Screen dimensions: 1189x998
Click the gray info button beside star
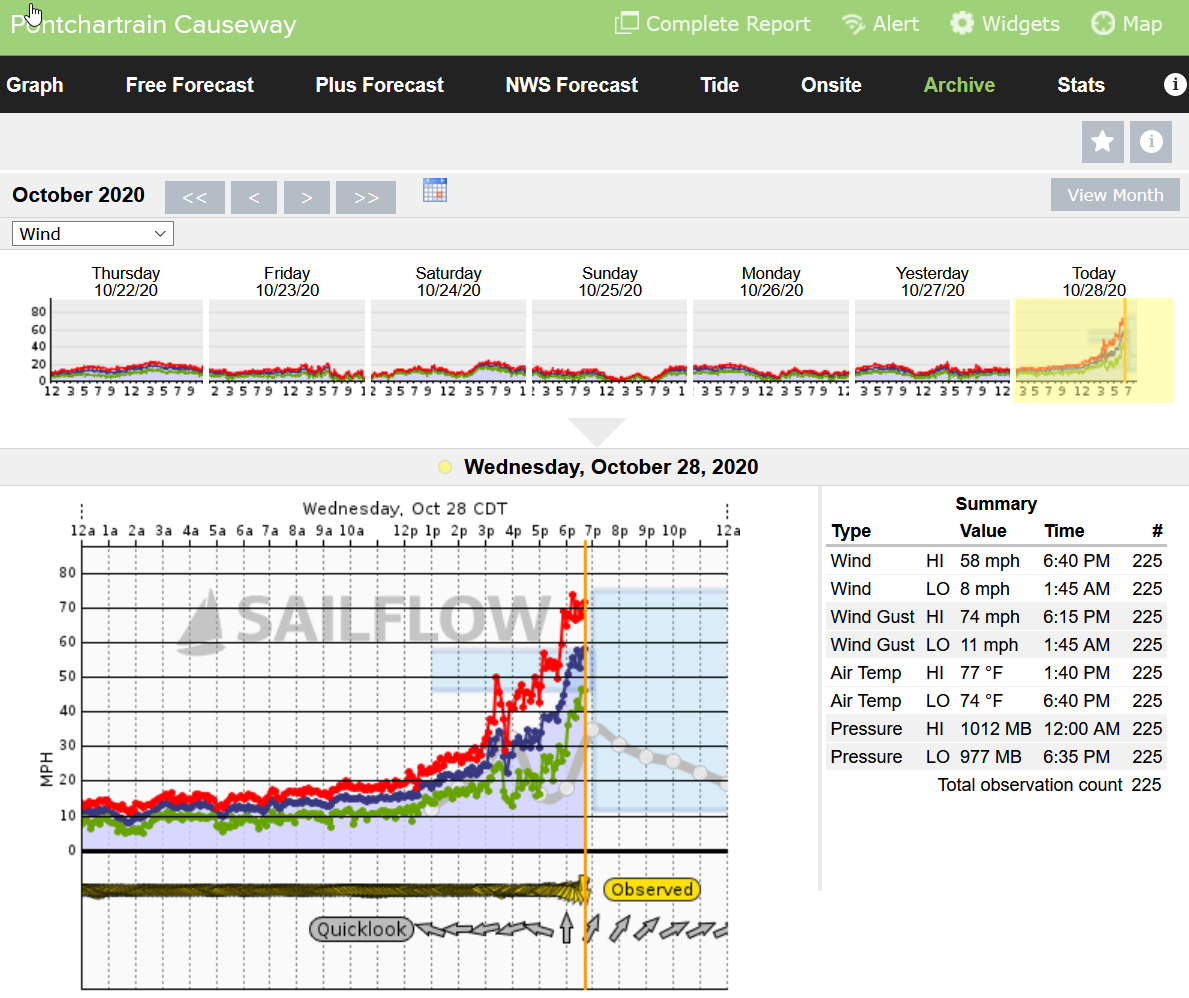tap(1150, 142)
